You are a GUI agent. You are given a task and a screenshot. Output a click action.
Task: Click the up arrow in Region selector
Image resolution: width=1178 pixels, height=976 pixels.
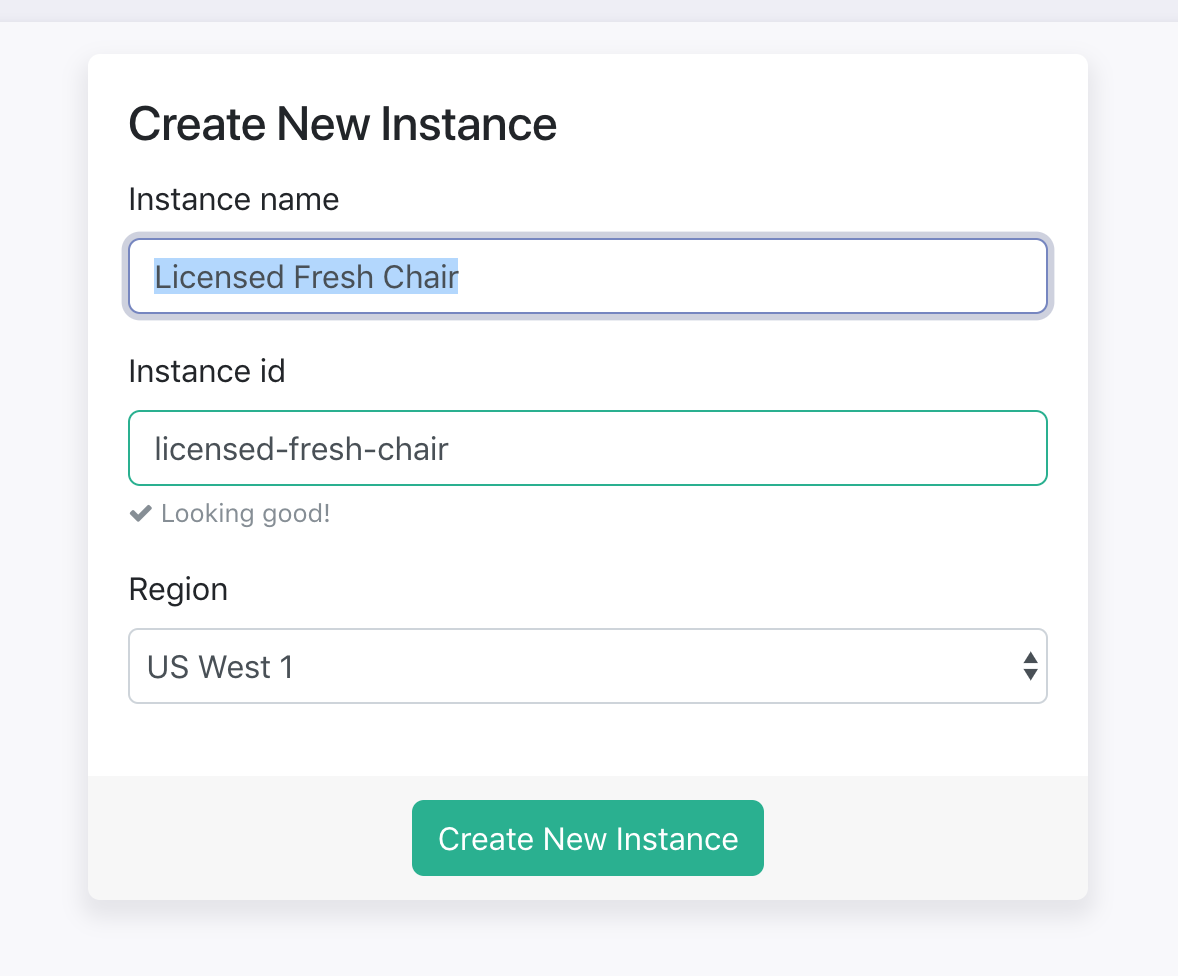click(1030, 658)
